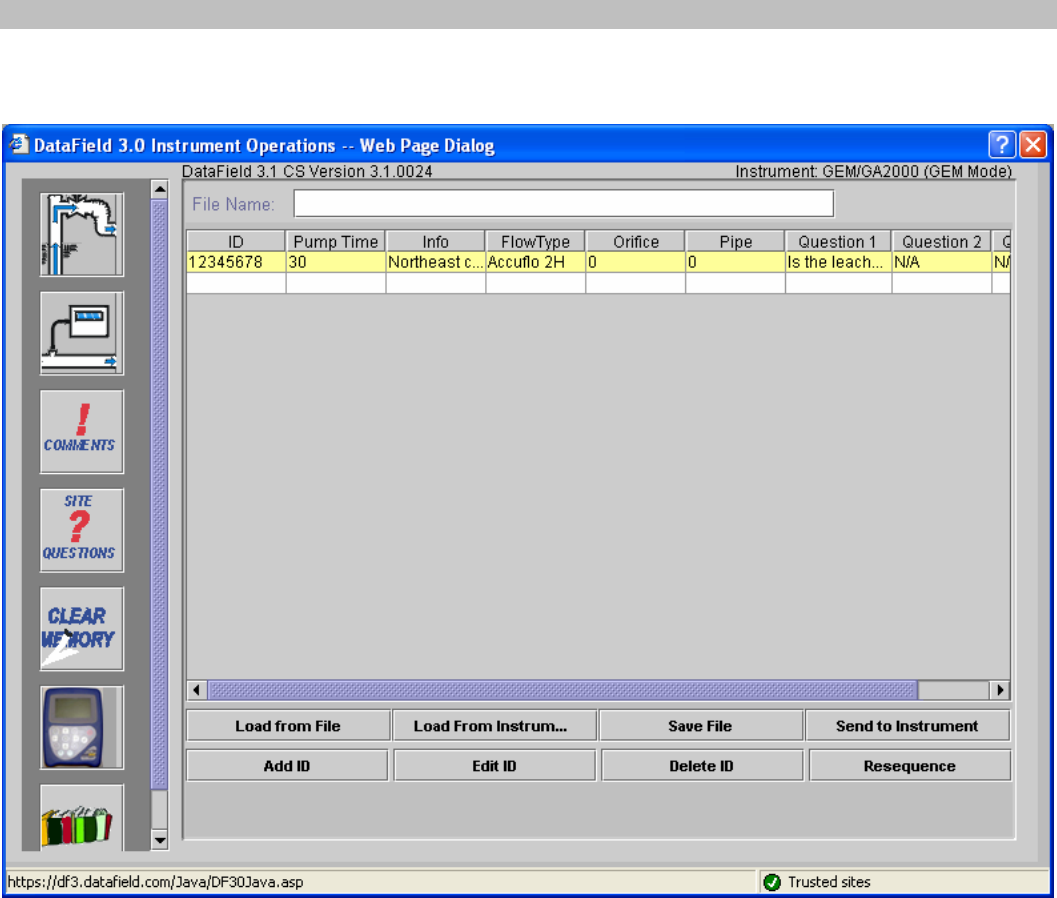The image size is (1057, 898).
Task: Open the instrument probe monitor icon
Action: 82,333
